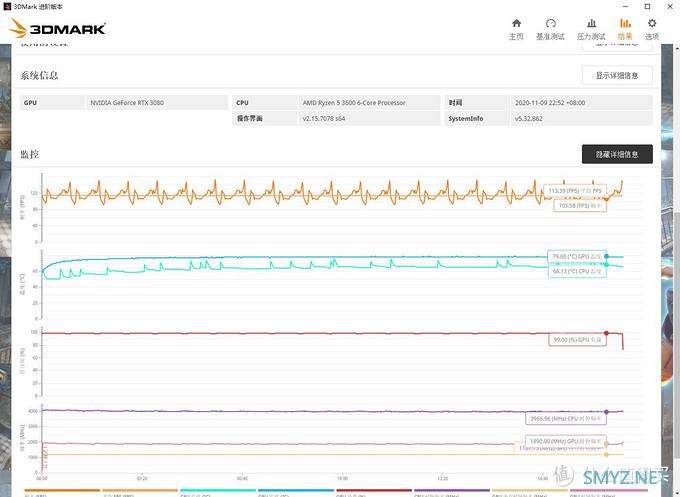680x497 pixels.
Task: Toggle the purple legend bar series
Action: tap(452, 490)
